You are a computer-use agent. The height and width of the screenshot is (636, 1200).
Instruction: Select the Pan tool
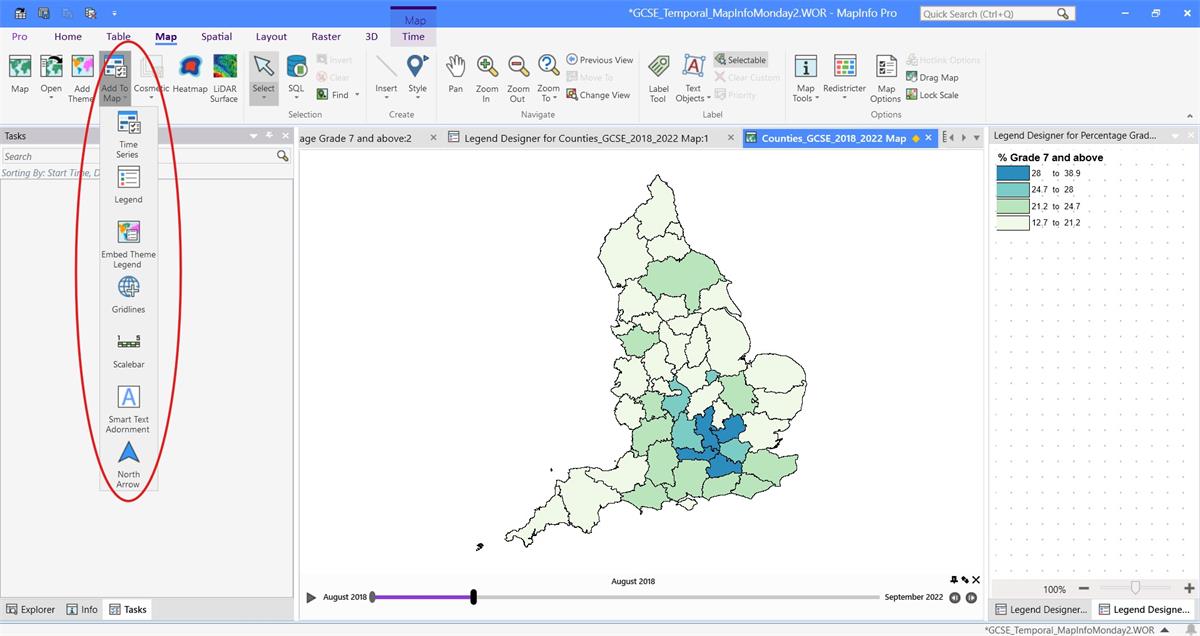tap(455, 77)
